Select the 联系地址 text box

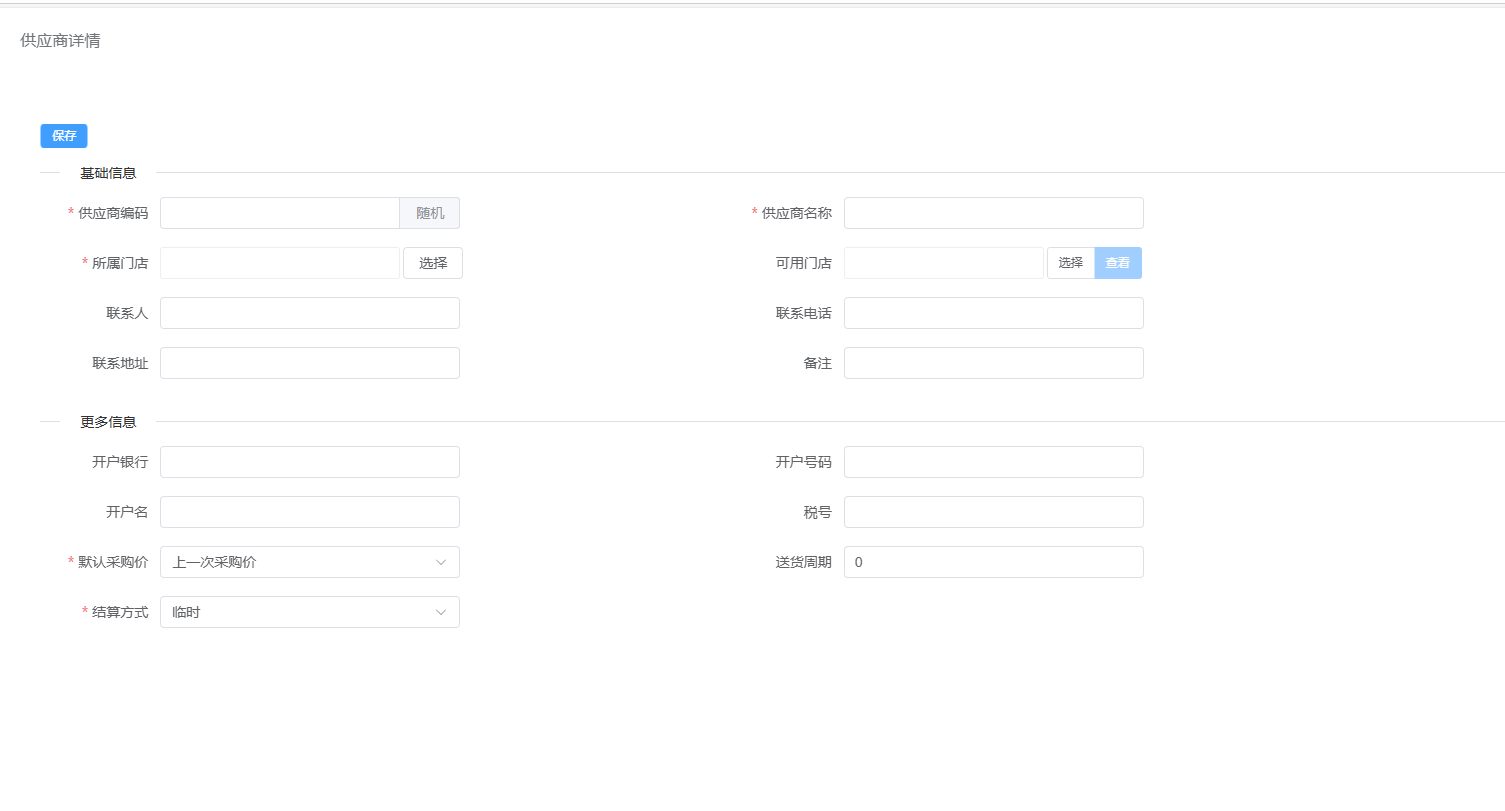[310, 363]
